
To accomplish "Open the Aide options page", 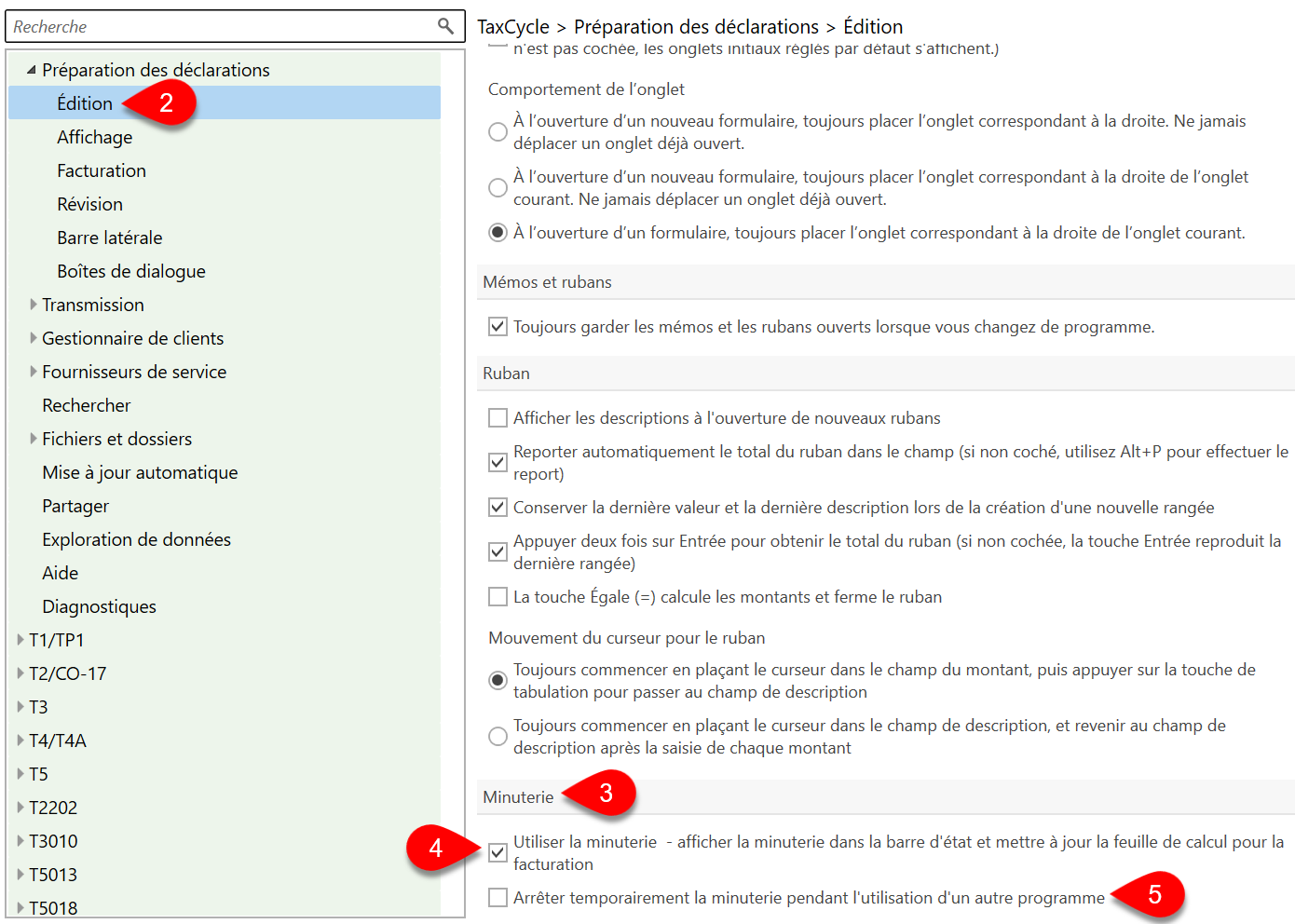I will pyautogui.click(x=61, y=573).
